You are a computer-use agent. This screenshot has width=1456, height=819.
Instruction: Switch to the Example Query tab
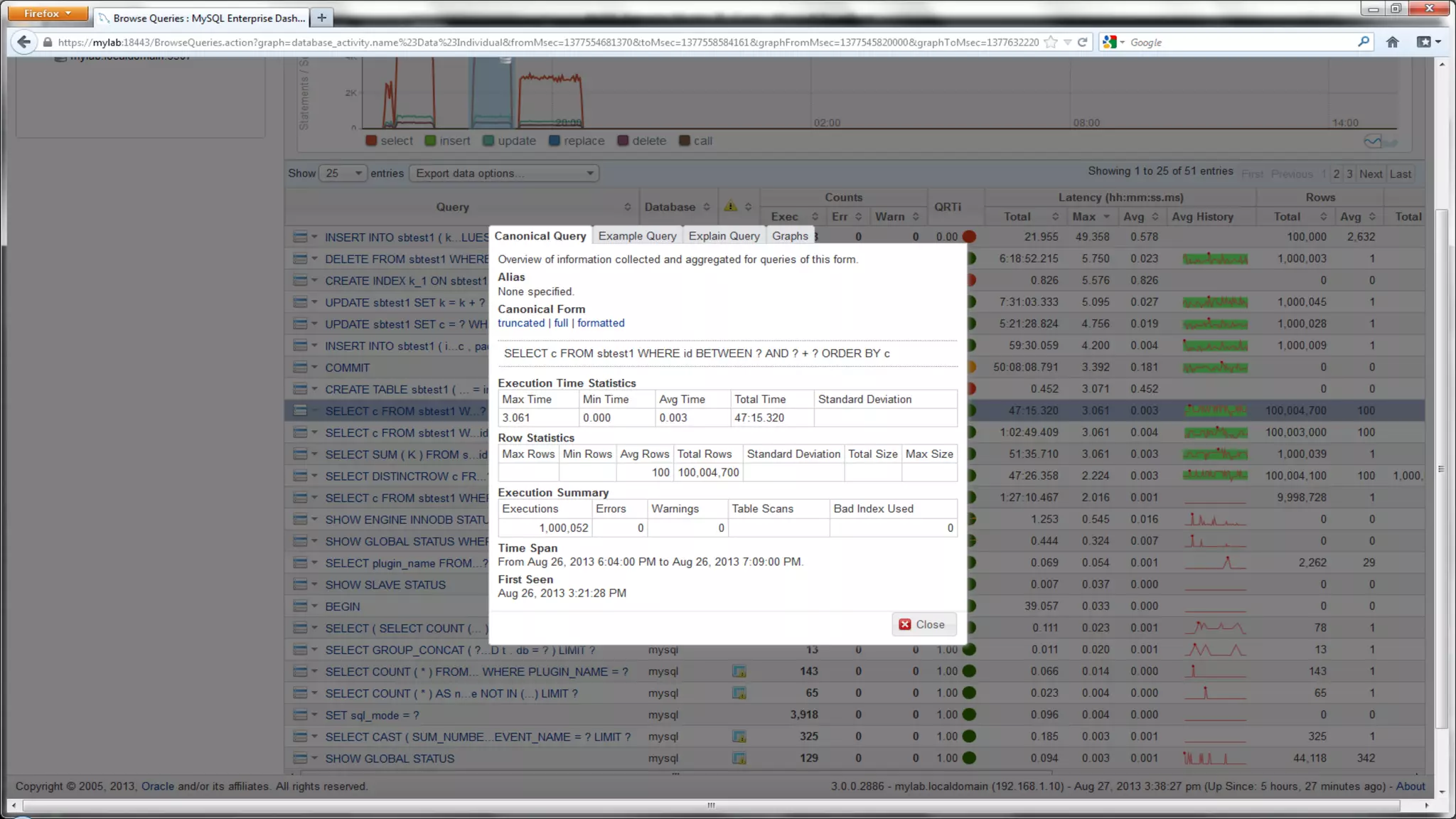pyautogui.click(x=637, y=236)
